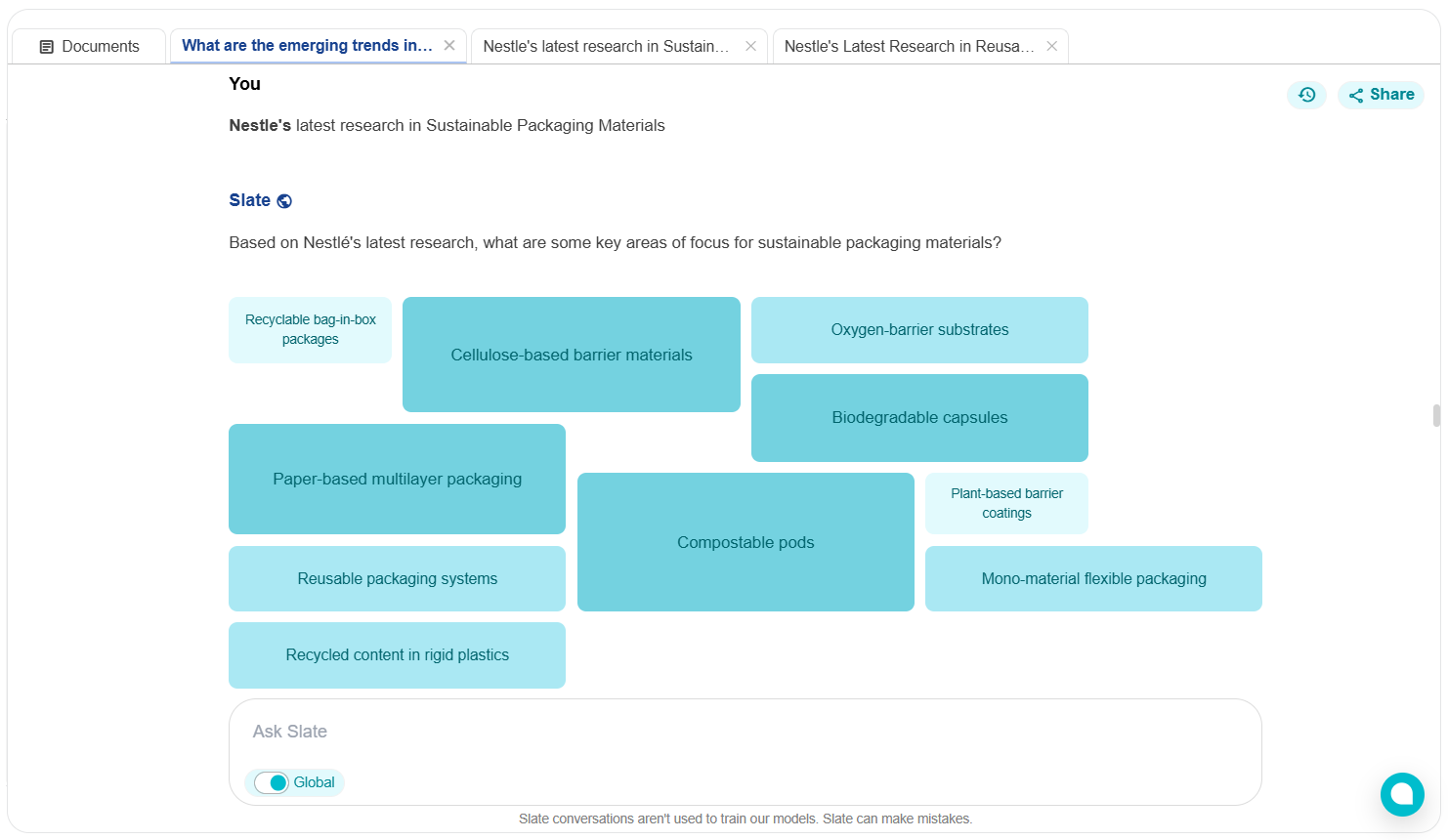The width and height of the screenshot is (1448, 840).
Task: Open the Documents tab
Action: 89,46
